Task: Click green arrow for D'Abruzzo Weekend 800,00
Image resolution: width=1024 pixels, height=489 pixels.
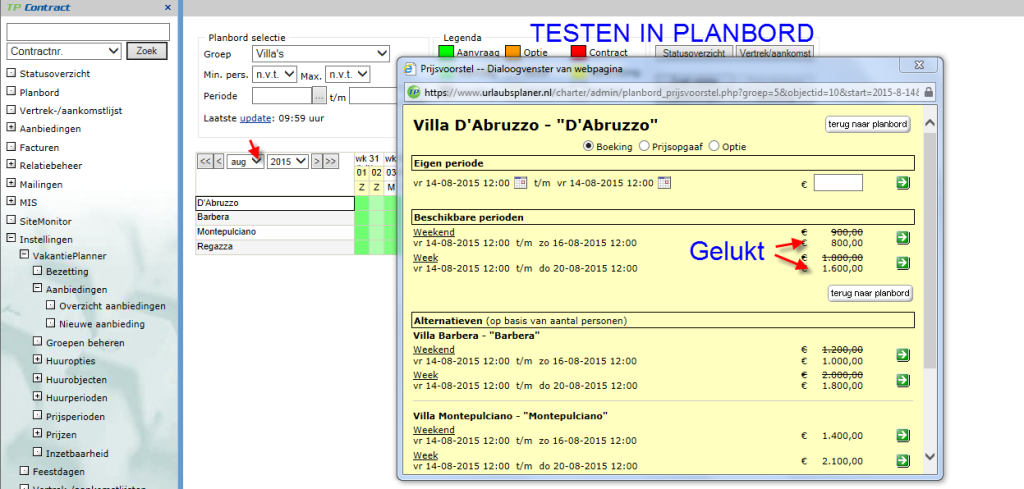Action: click(x=903, y=238)
